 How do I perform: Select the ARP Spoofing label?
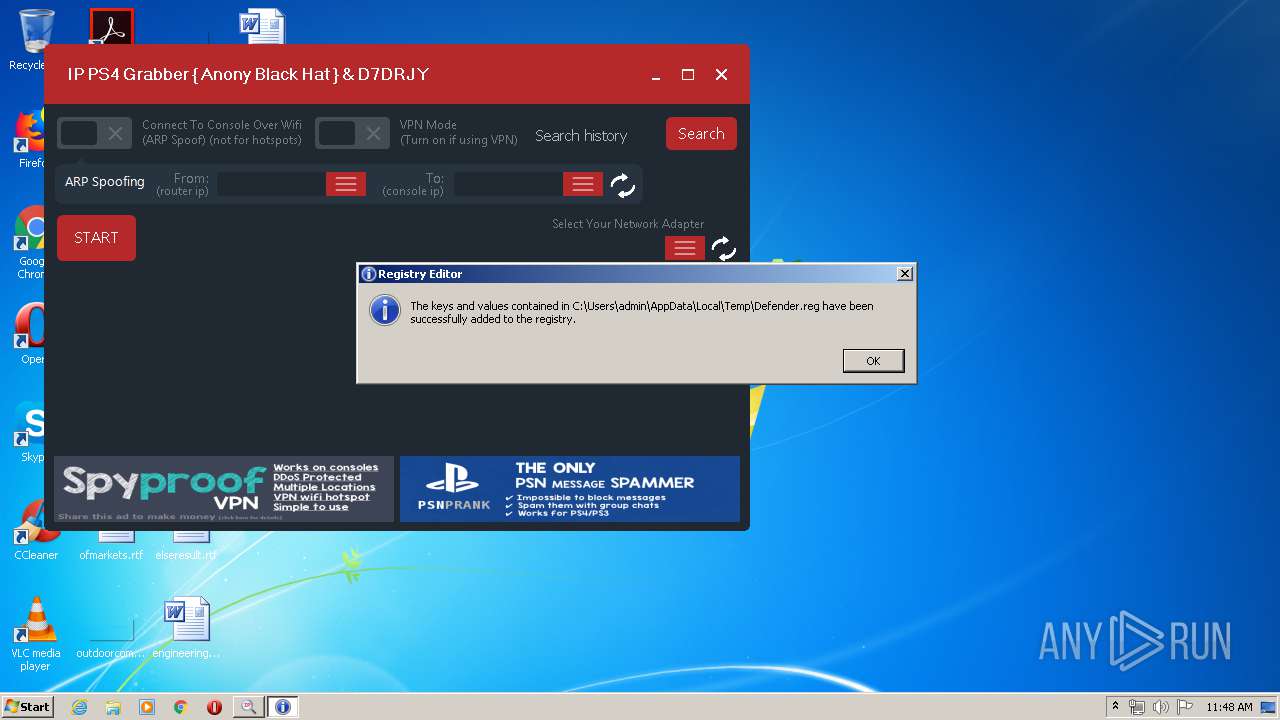(105, 182)
